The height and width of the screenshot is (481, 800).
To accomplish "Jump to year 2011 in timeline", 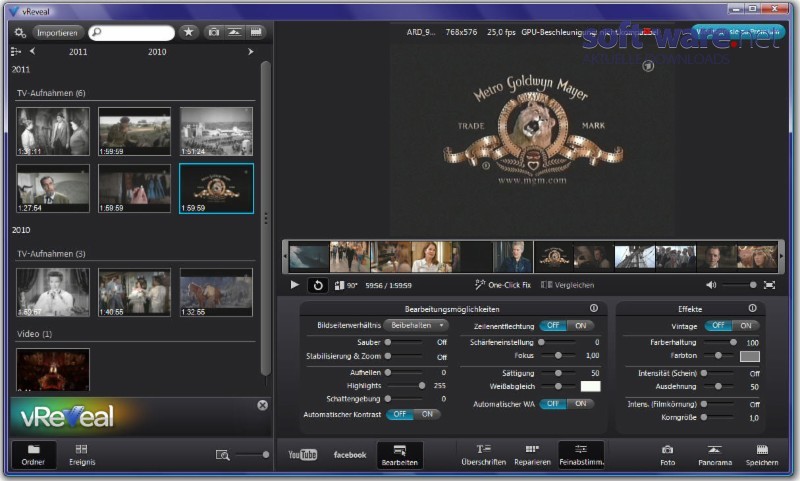I will 78,52.
